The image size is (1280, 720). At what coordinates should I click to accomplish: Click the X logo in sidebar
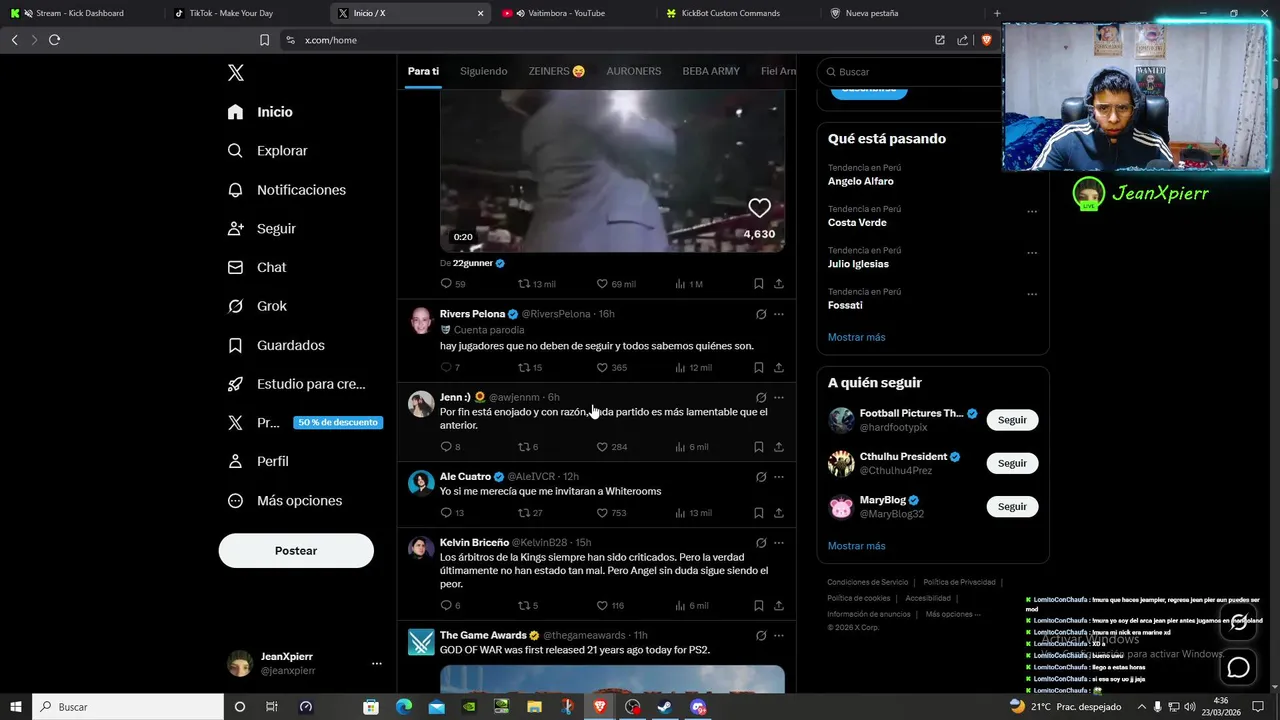pos(236,73)
